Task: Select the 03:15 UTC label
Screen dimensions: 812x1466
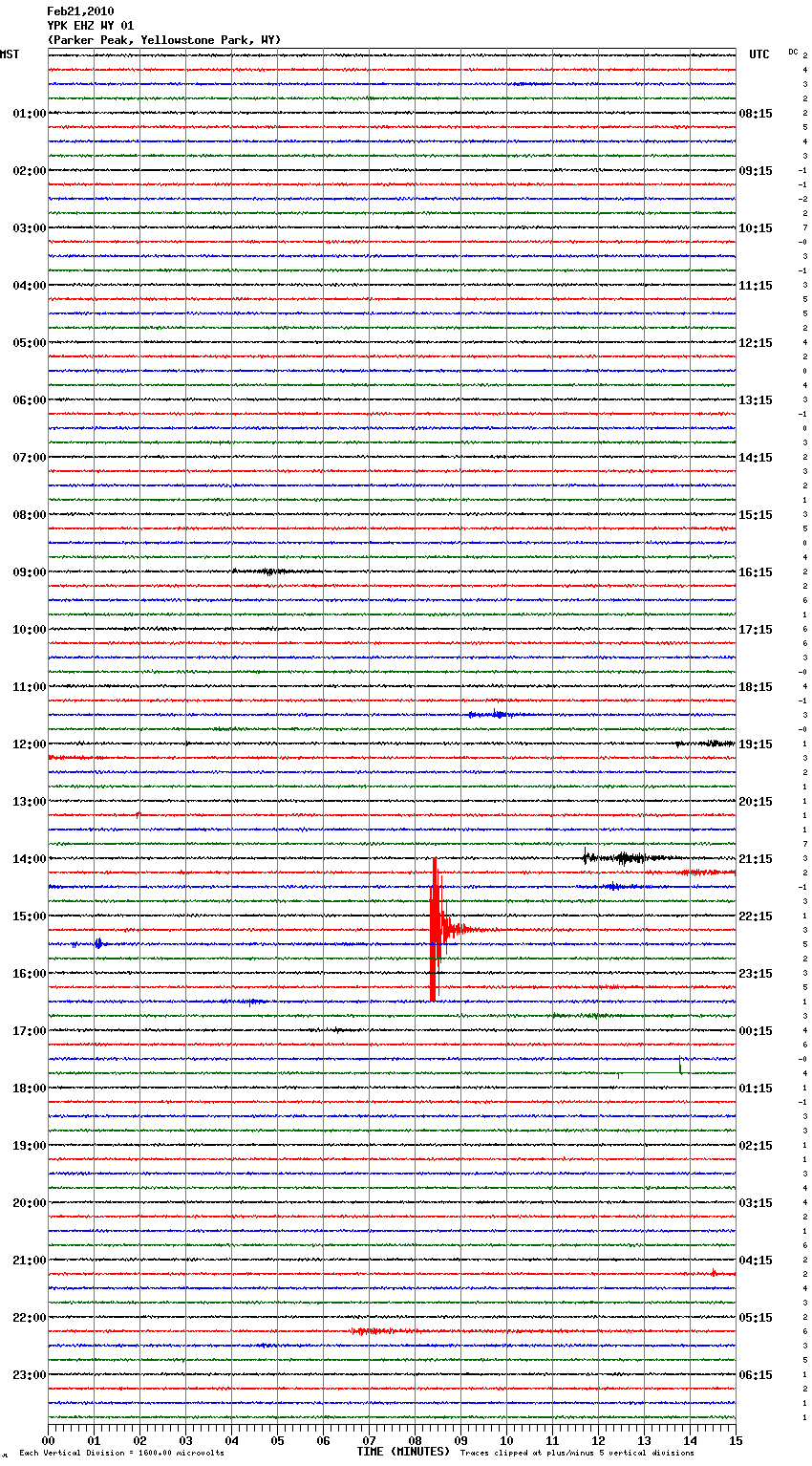Action: tap(756, 1203)
